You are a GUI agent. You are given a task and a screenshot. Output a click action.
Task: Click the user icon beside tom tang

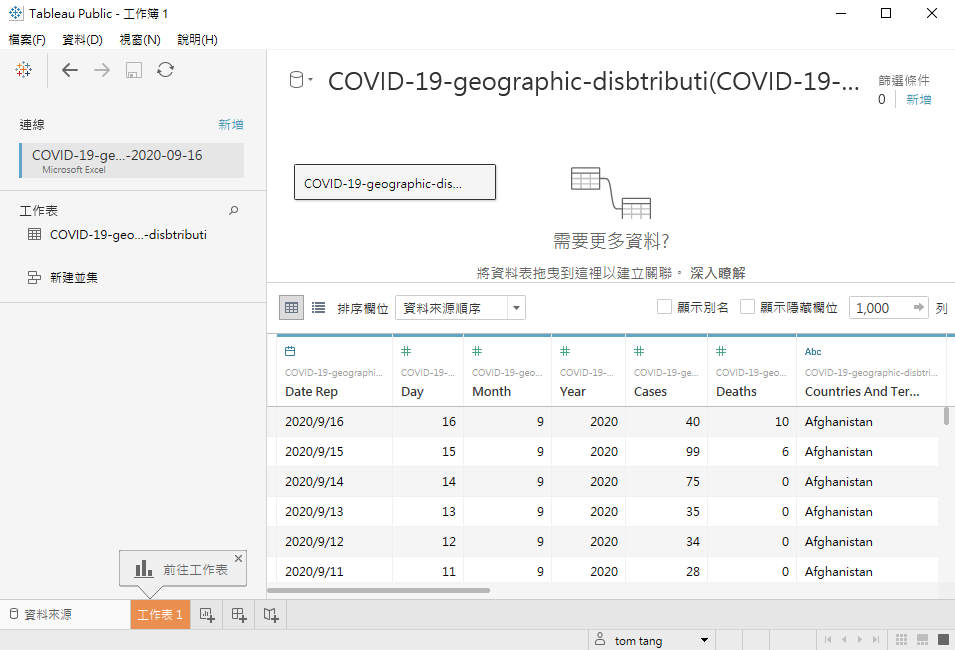coord(600,639)
